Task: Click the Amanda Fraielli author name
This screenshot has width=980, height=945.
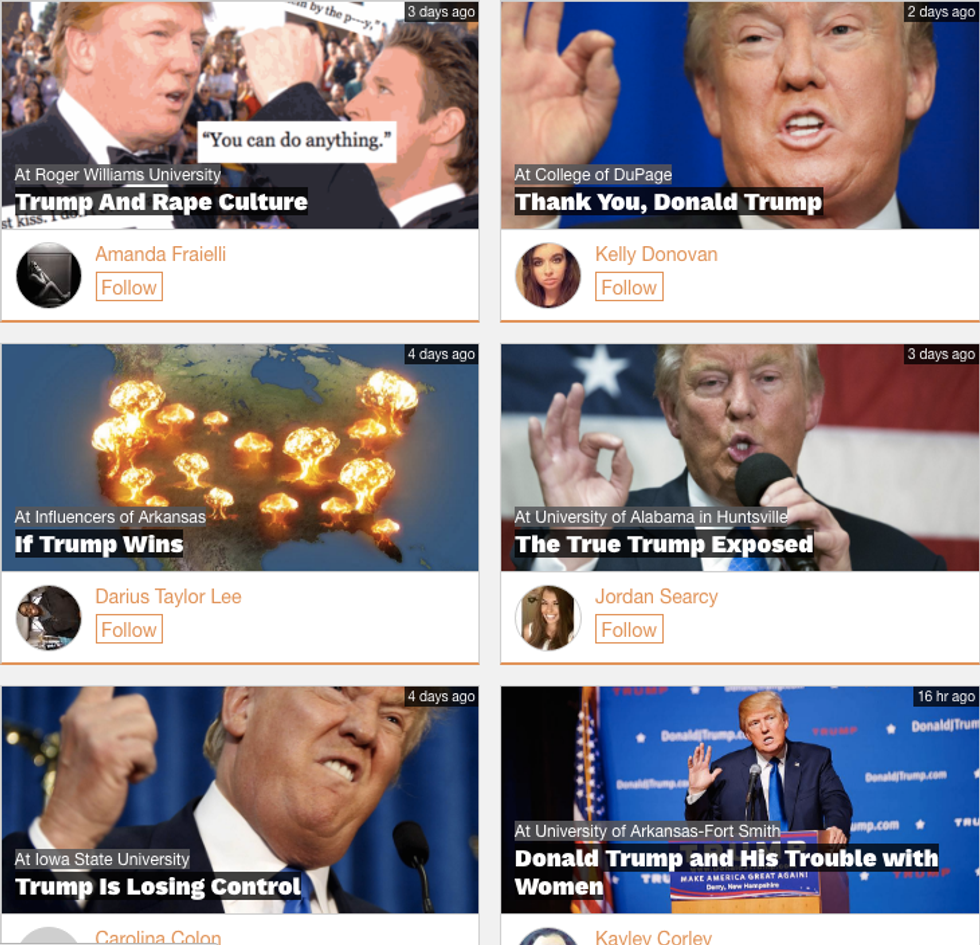Action: coord(161,254)
